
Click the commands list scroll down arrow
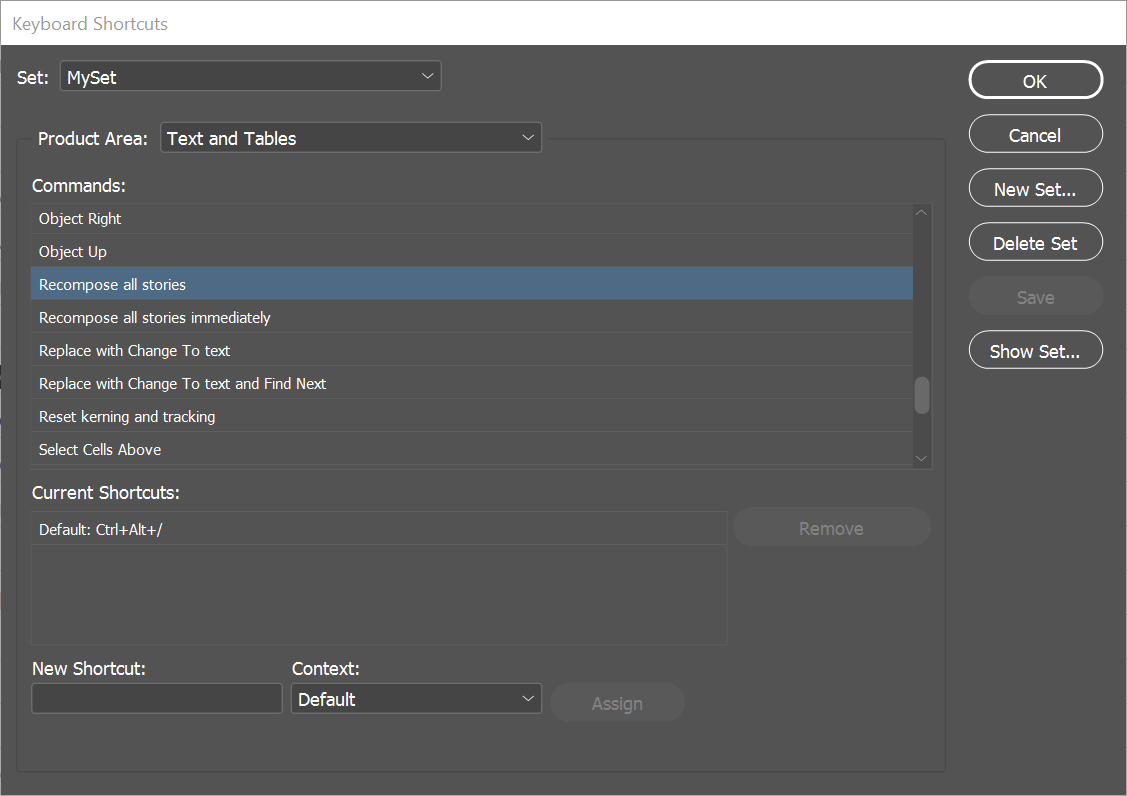click(x=922, y=457)
